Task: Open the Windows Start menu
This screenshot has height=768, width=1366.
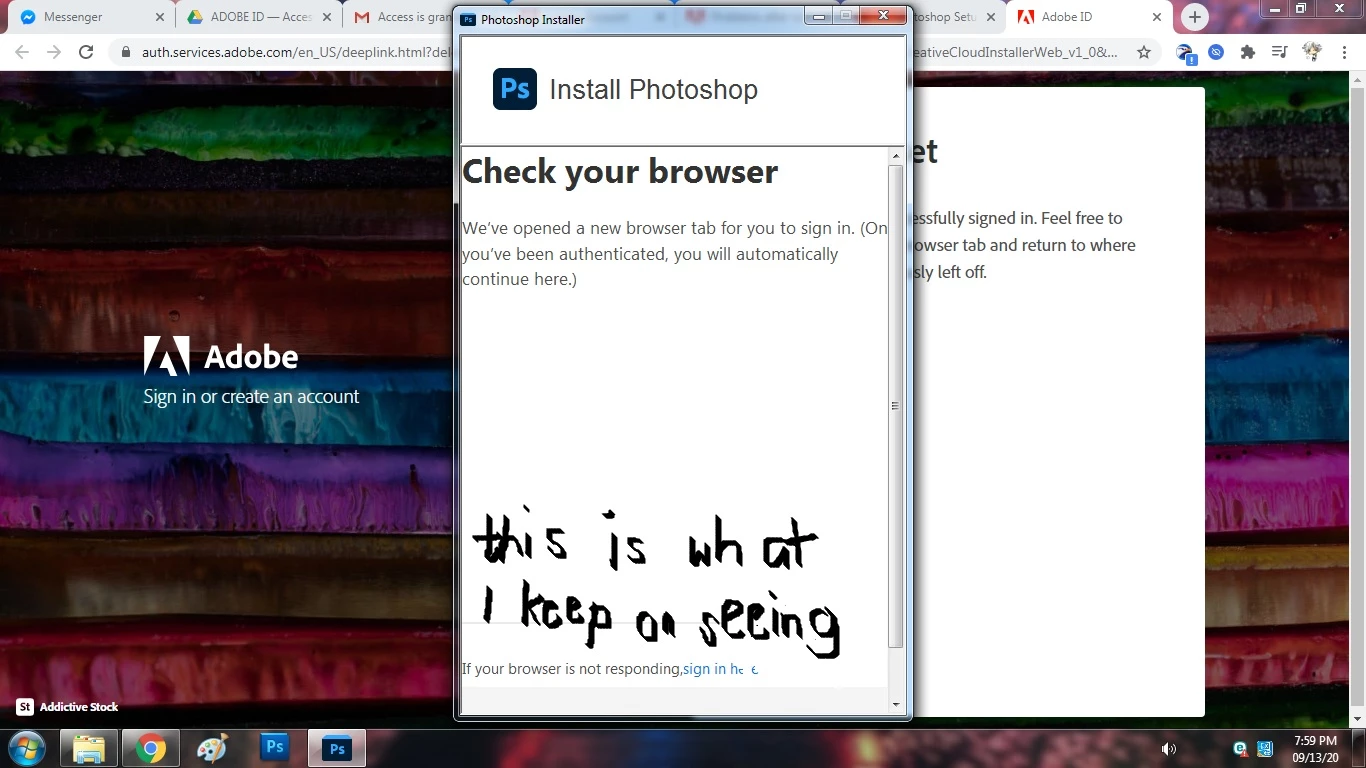Action: coord(26,748)
